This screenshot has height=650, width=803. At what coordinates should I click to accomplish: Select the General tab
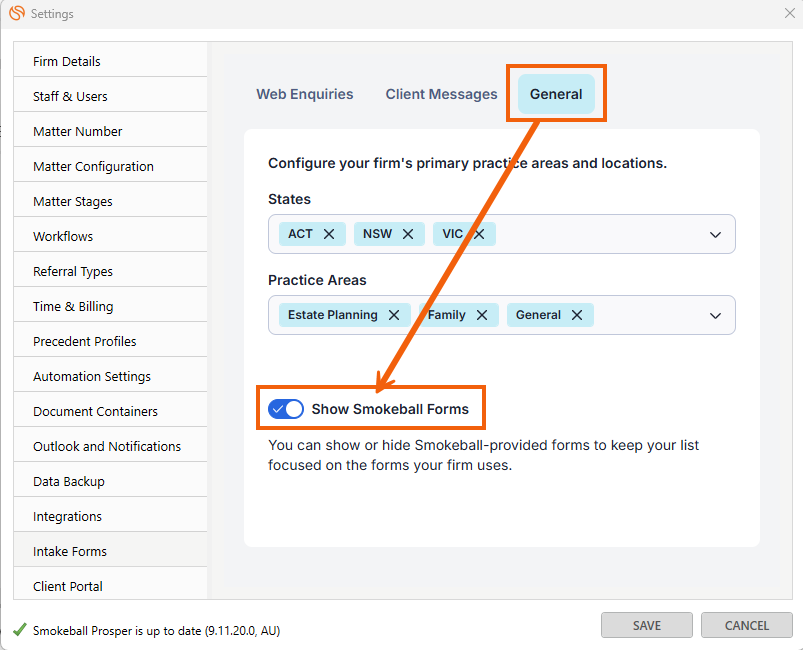point(556,94)
